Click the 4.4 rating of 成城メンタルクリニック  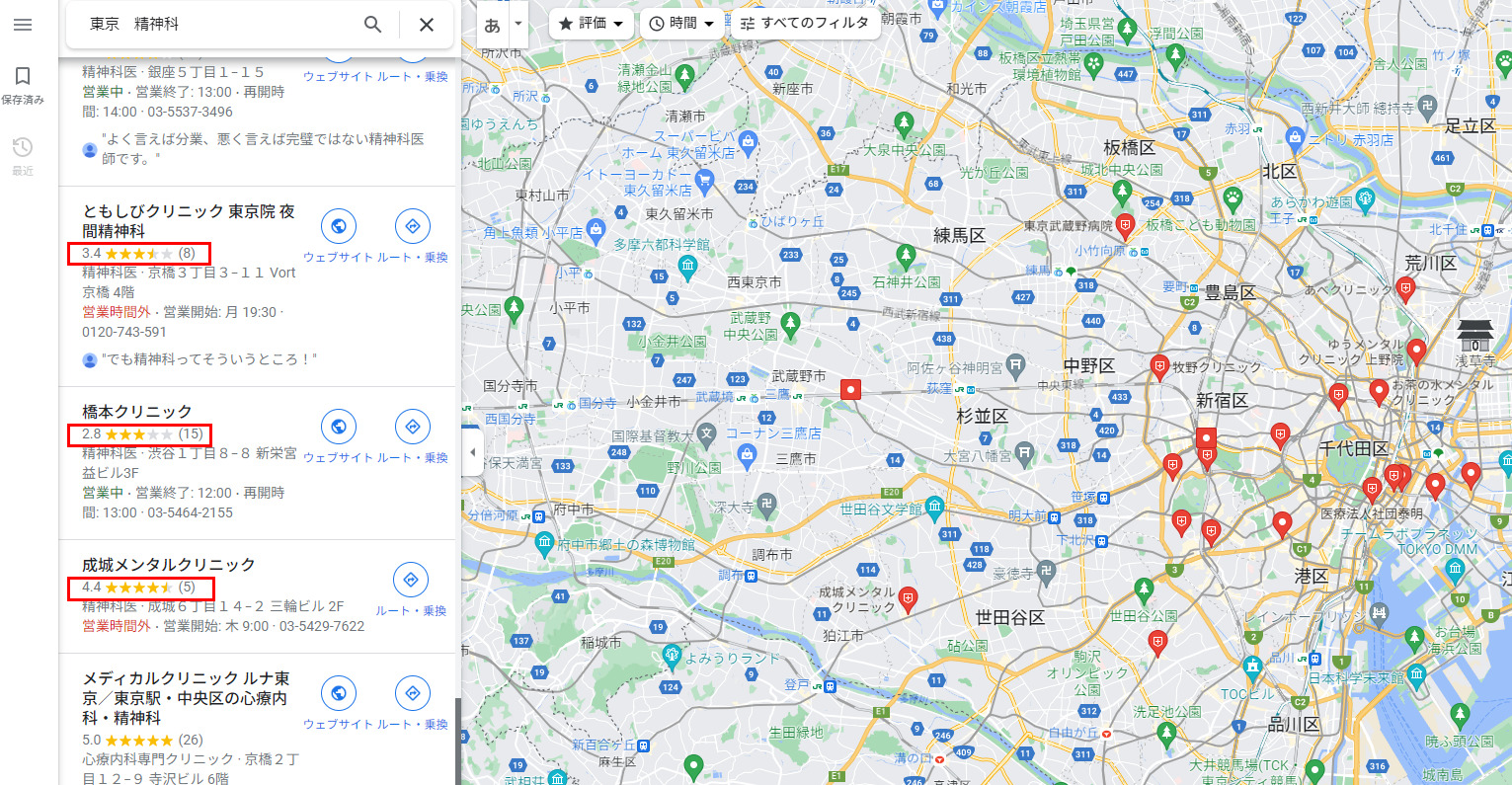pos(139,587)
